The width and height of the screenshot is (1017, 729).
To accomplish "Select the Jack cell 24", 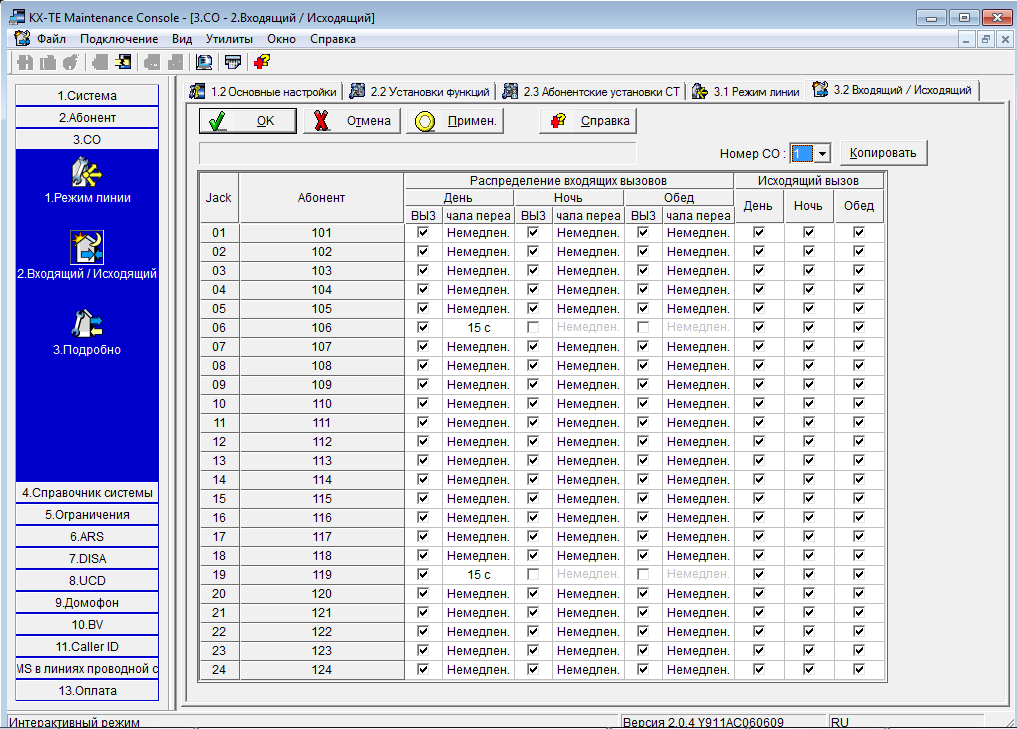I will [x=219, y=670].
